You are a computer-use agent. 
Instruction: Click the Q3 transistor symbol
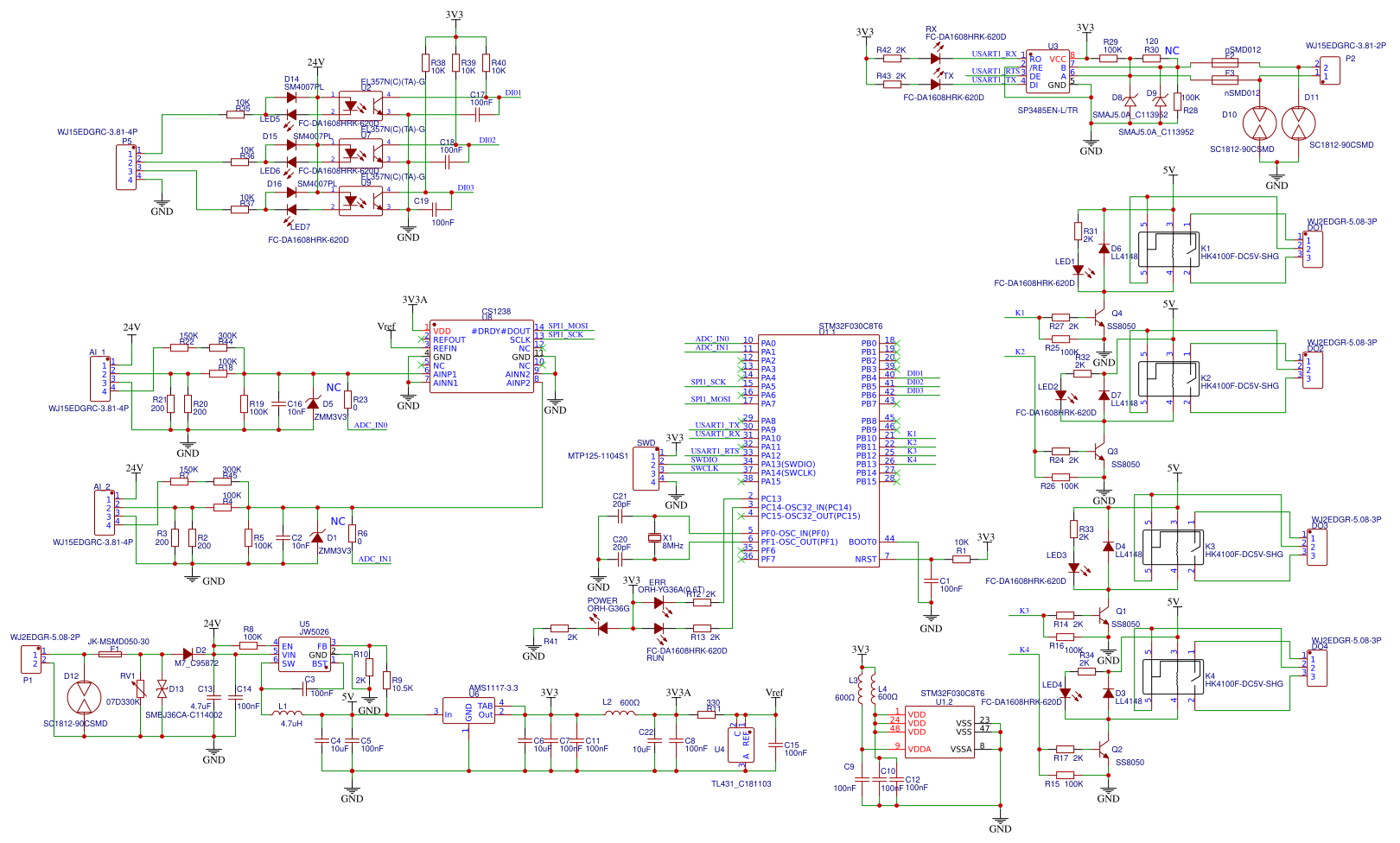pos(1100,453)
